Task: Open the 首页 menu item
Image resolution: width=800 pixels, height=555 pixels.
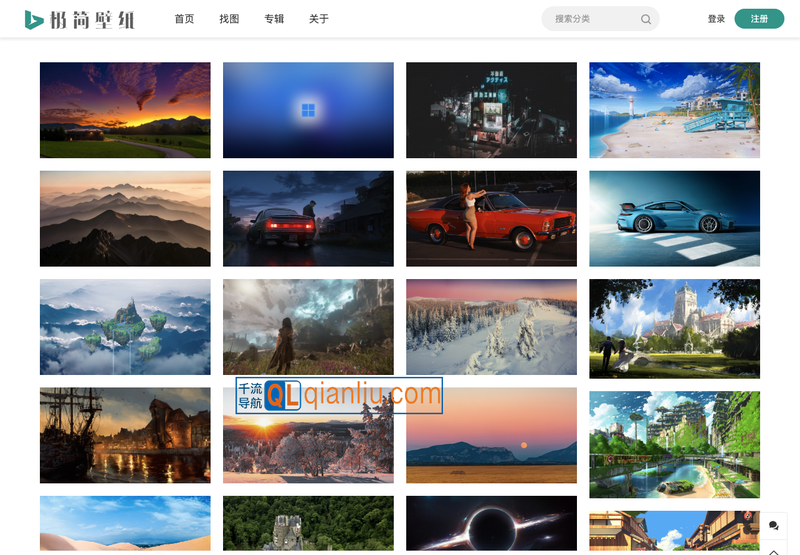Action: tap(184, 19)
